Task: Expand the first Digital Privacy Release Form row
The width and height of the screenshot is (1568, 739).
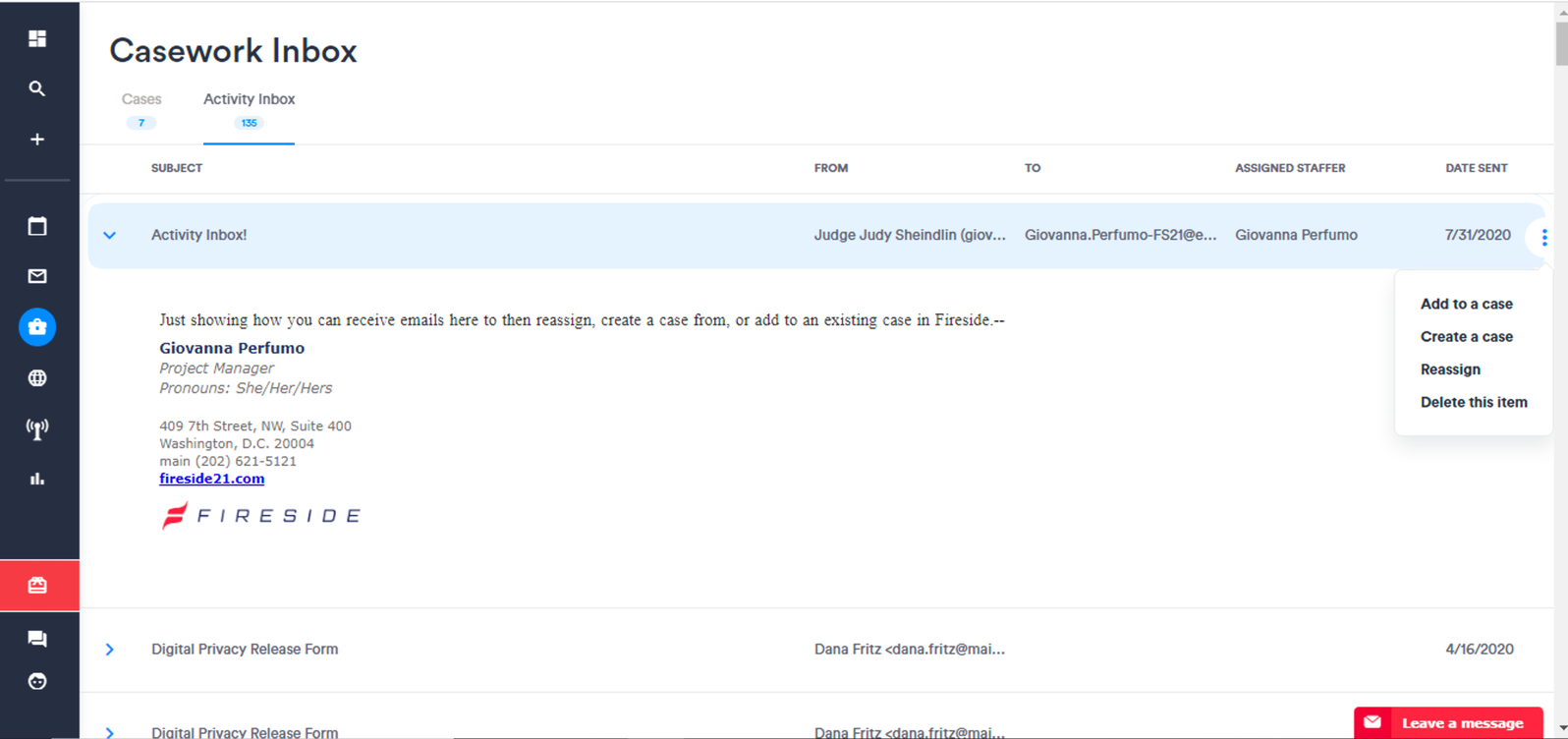Action: tap(110, 650)
